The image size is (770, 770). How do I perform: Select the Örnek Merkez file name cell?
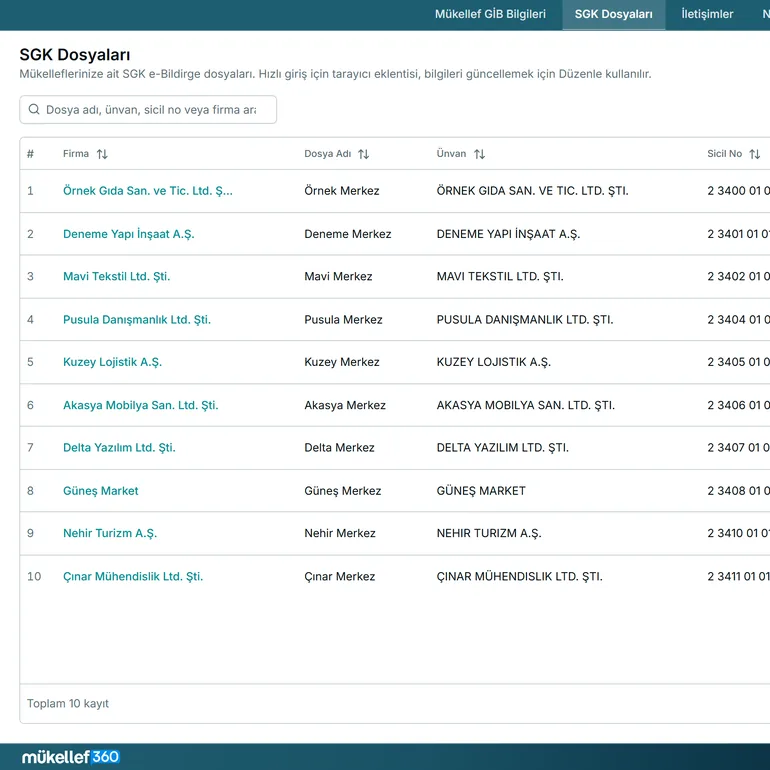click(342, 191)
